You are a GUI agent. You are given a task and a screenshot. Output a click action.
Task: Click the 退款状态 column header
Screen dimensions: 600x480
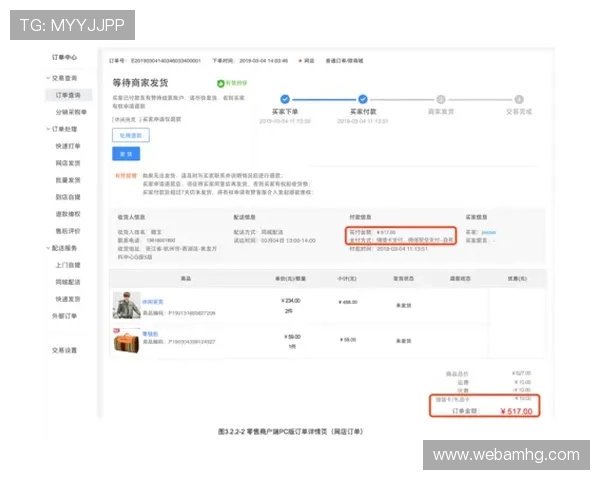pyautogui.click(x=460, y=278)
